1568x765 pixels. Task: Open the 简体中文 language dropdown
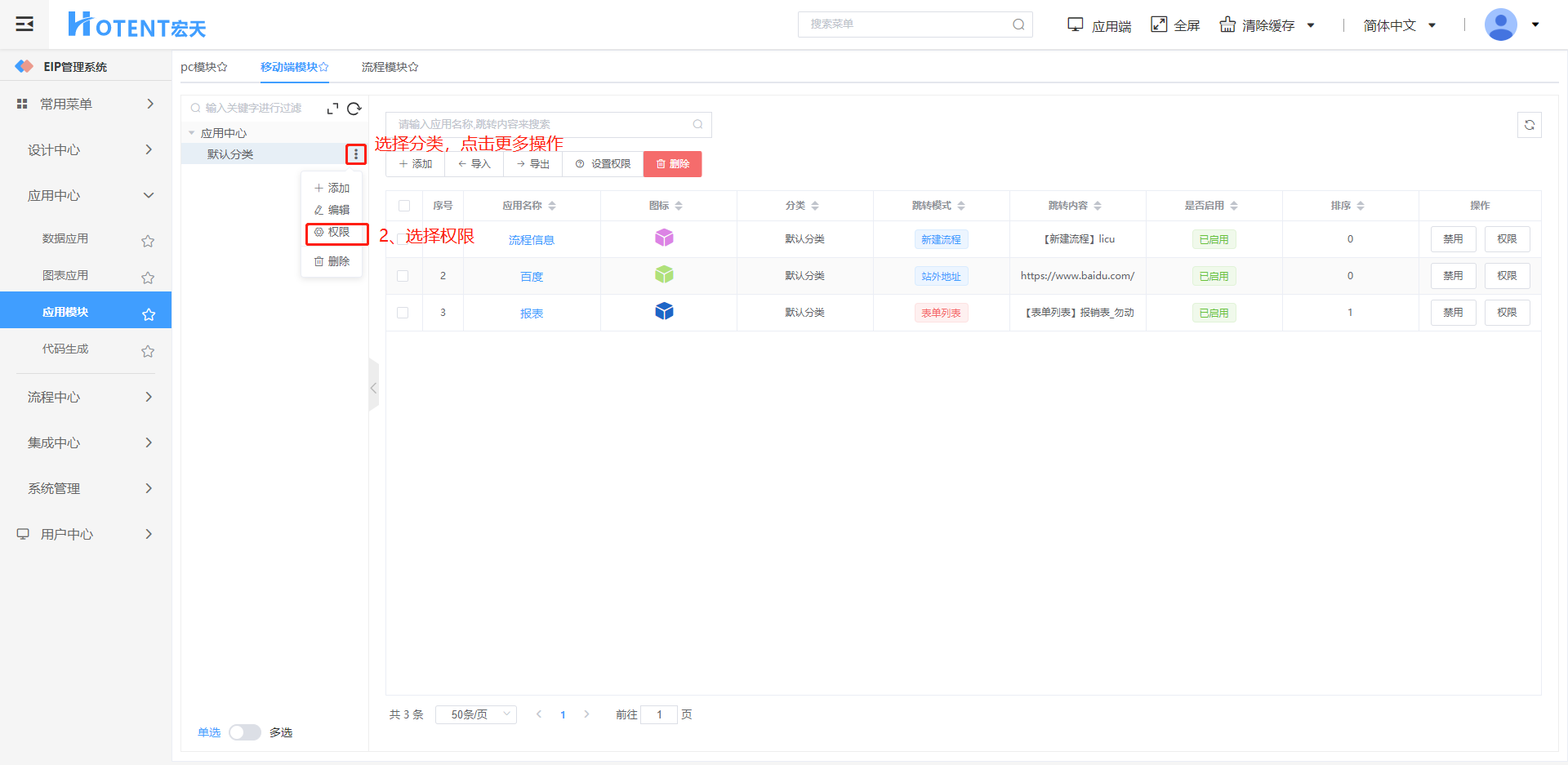[1399, 25]
